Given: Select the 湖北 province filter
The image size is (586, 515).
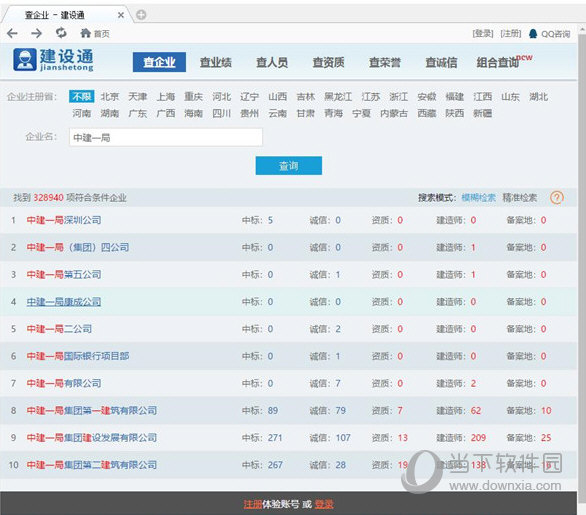Looking at the screenshot, I should point(539,97).
